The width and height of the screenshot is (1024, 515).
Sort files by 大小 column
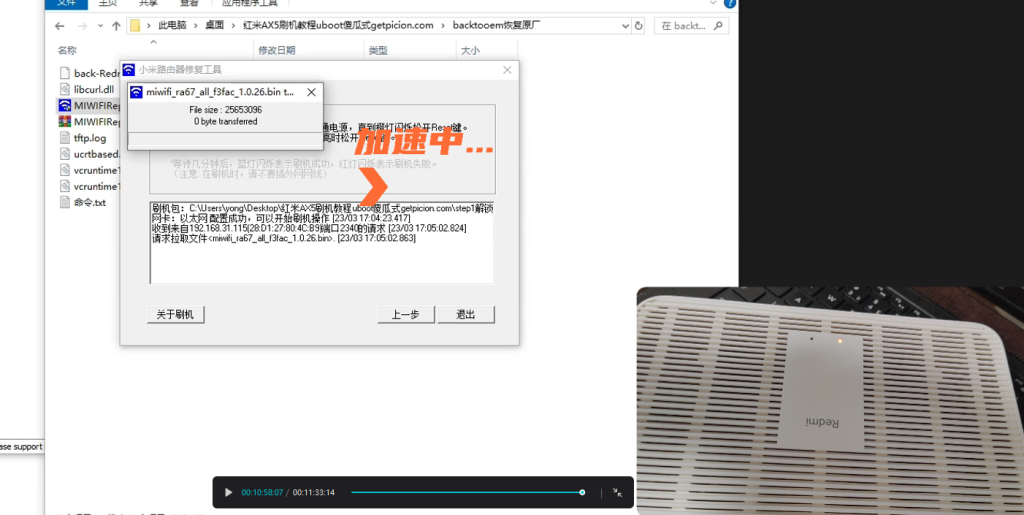pos(470,50)
